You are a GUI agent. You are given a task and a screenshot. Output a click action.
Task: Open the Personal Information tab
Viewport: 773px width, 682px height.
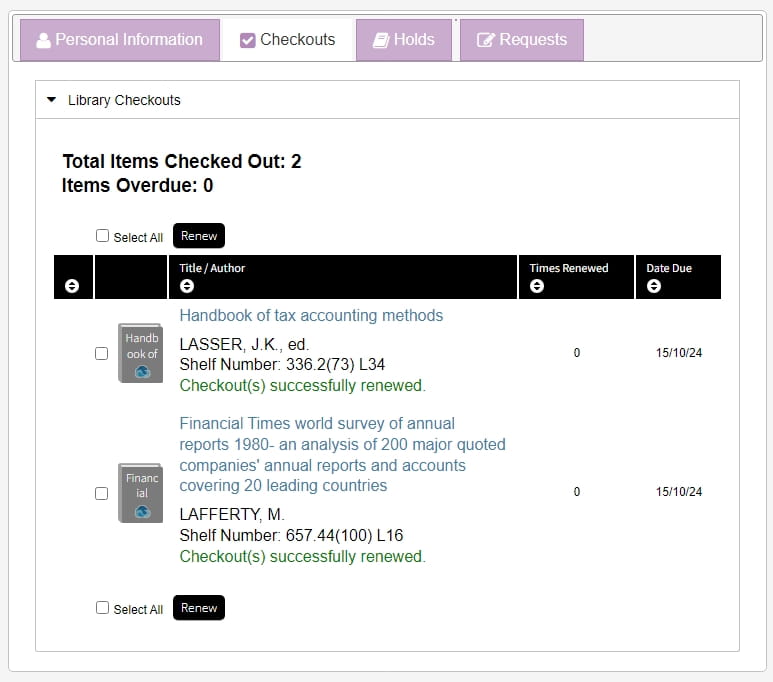[x=119, y=40]
